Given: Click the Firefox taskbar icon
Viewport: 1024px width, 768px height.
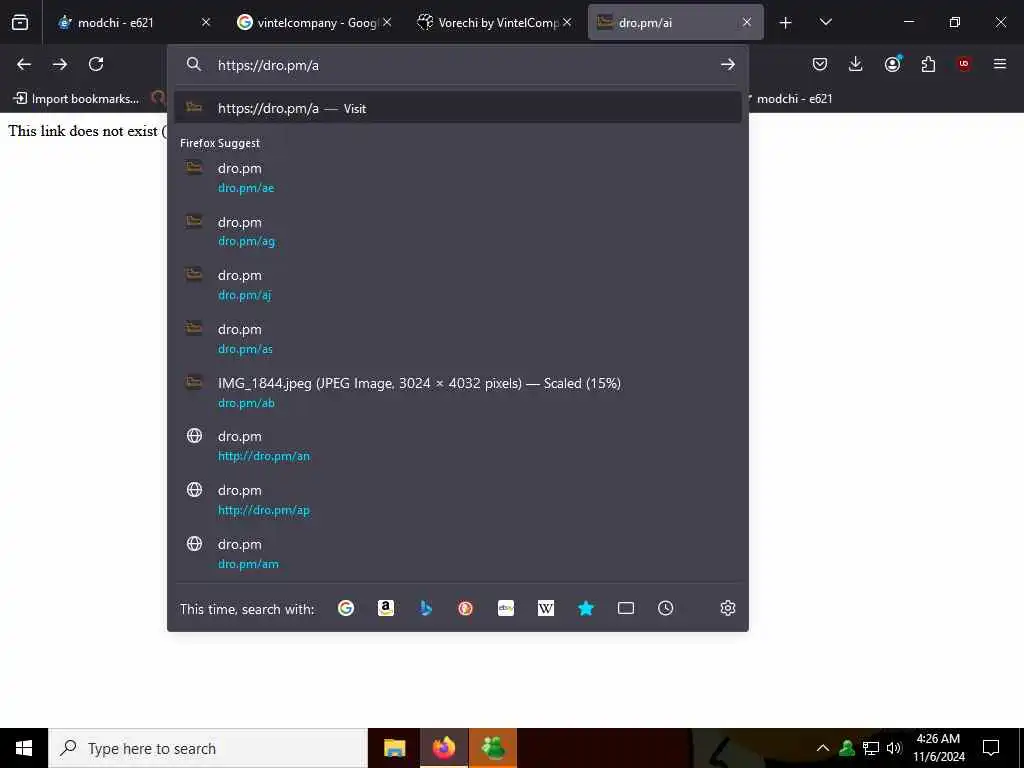Looking at the screenshot, I should [444, 748].
